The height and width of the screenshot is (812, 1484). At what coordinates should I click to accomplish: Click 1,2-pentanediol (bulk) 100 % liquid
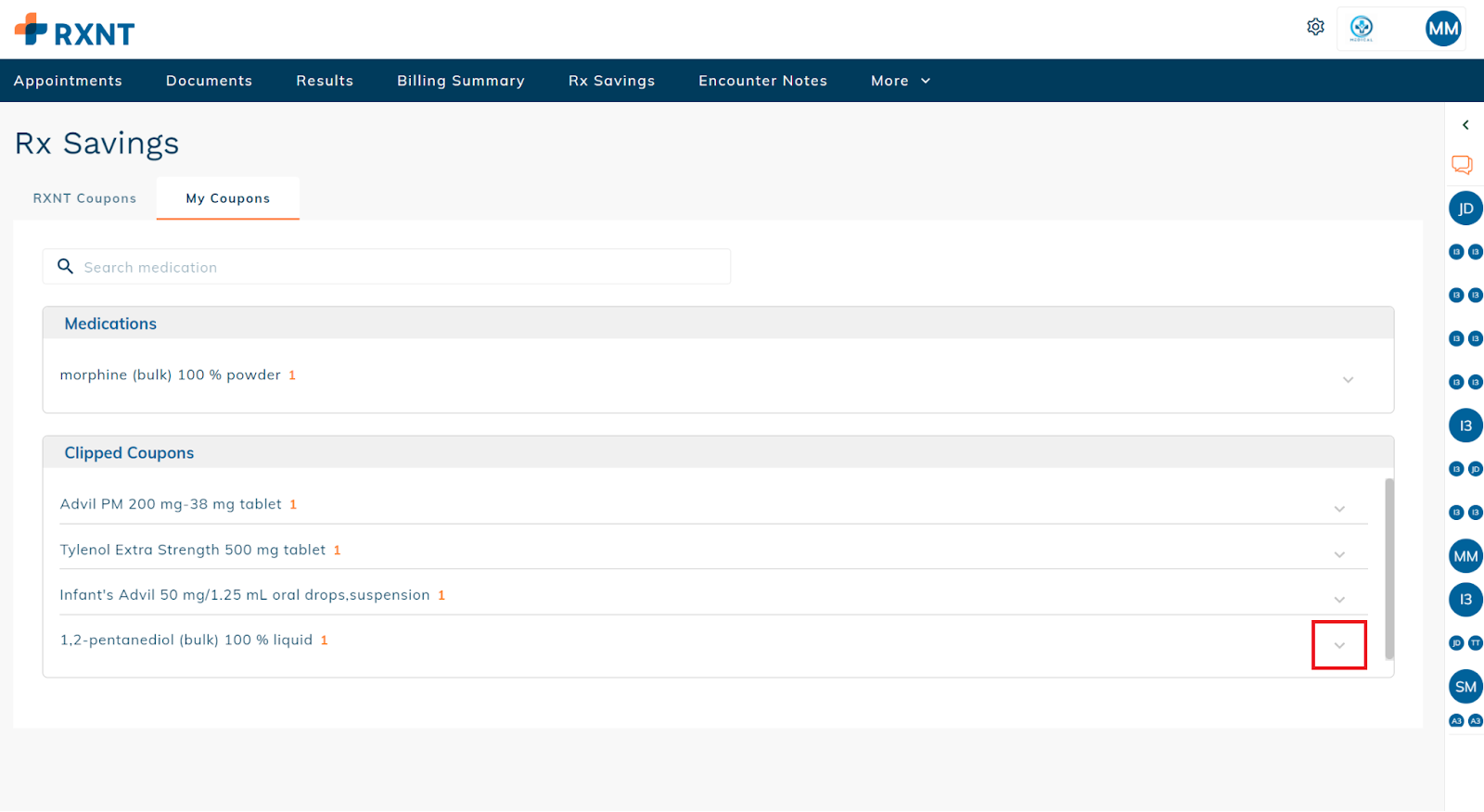point(186,641)
